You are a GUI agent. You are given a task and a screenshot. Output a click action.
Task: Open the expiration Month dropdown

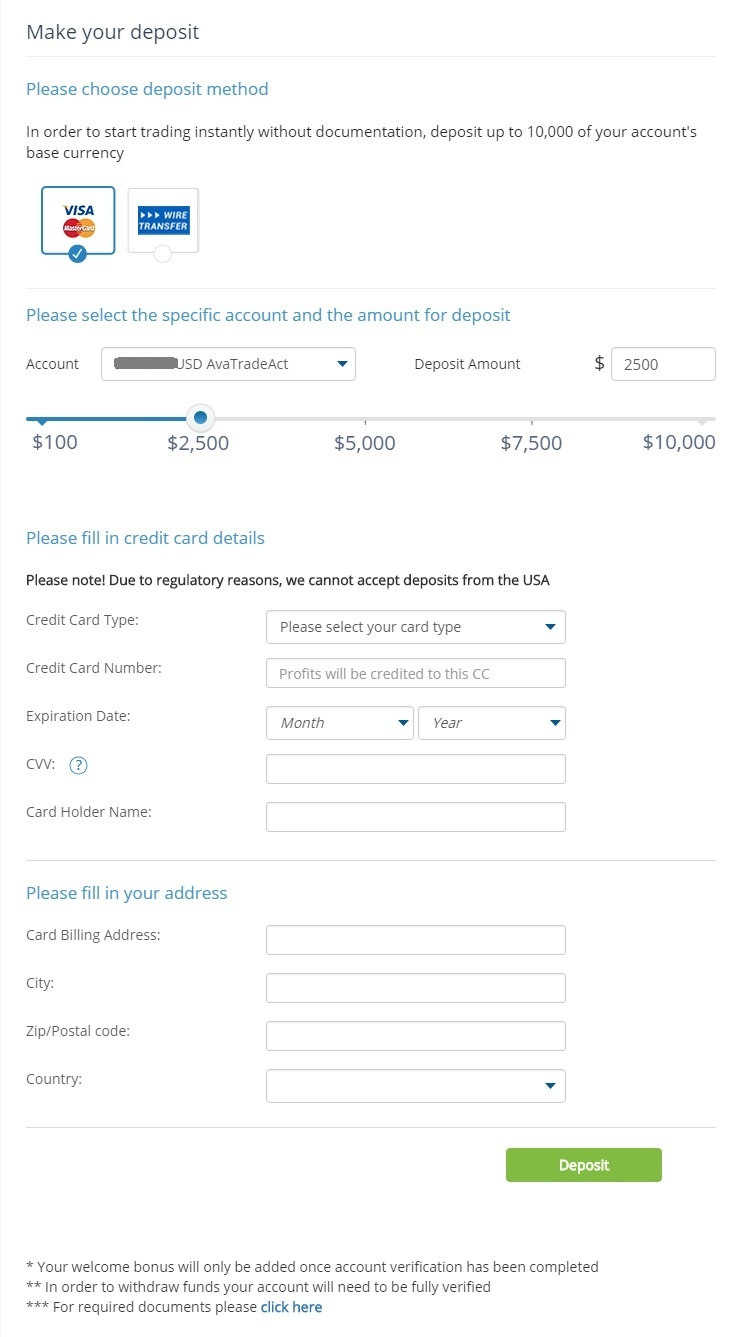point(339,723)
